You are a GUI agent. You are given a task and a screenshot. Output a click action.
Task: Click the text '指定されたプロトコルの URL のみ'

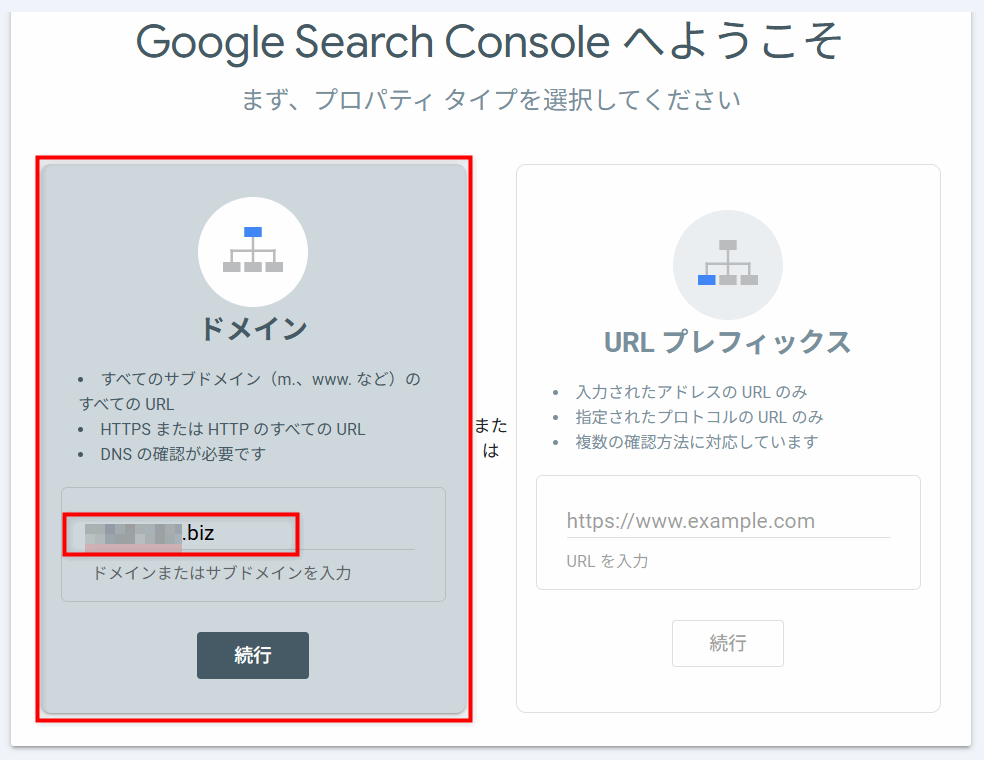(x=700, y=417)
